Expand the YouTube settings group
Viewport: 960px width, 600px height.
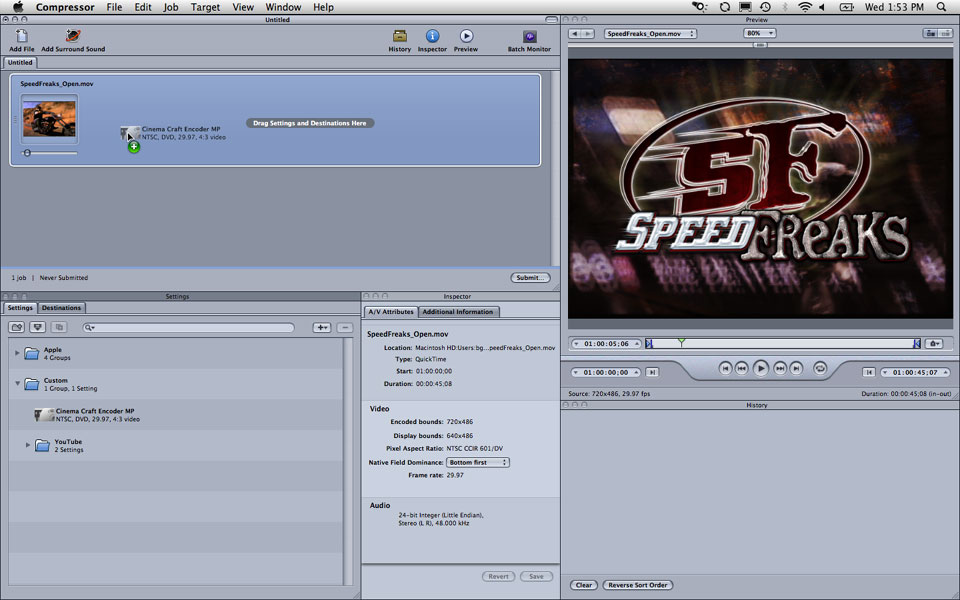tap(28, 444)
